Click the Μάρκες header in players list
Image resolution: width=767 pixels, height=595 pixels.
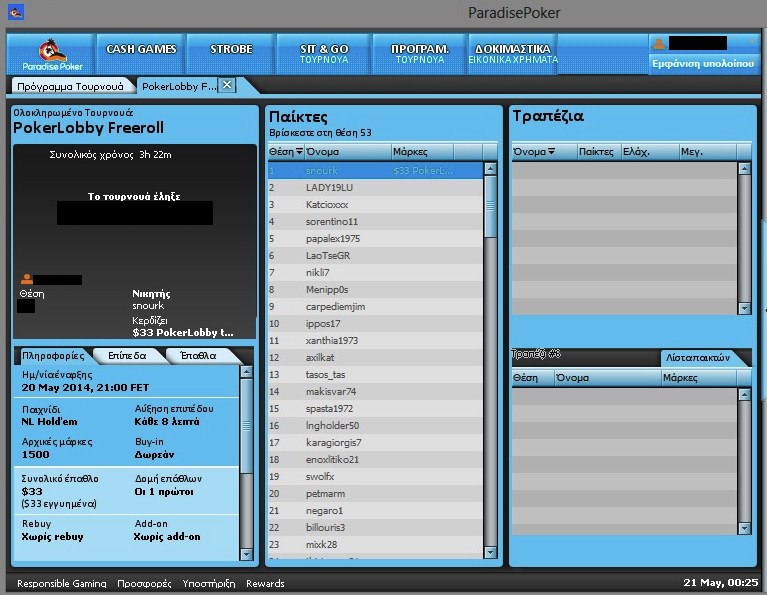422,152
